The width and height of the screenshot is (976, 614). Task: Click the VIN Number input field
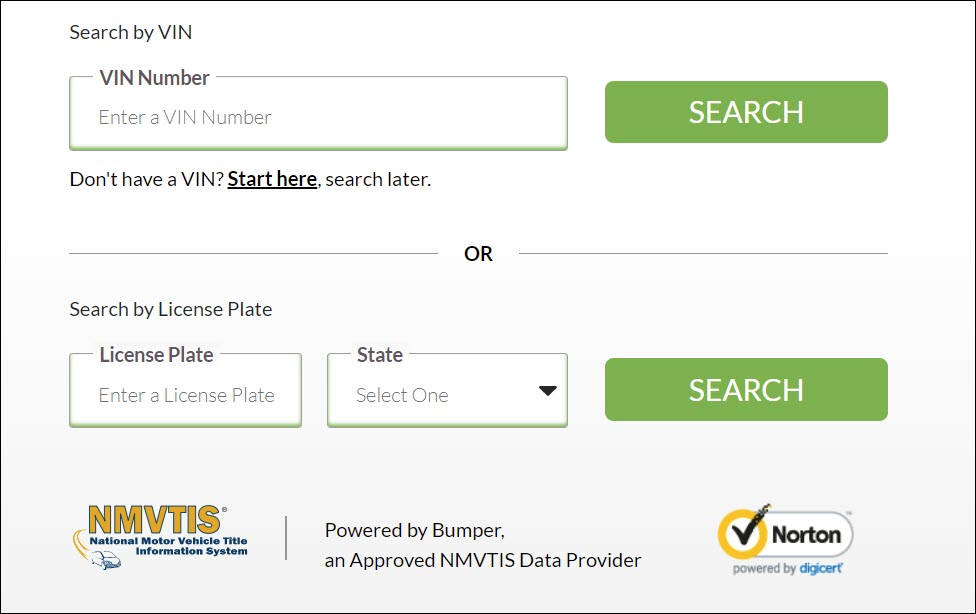318,113
